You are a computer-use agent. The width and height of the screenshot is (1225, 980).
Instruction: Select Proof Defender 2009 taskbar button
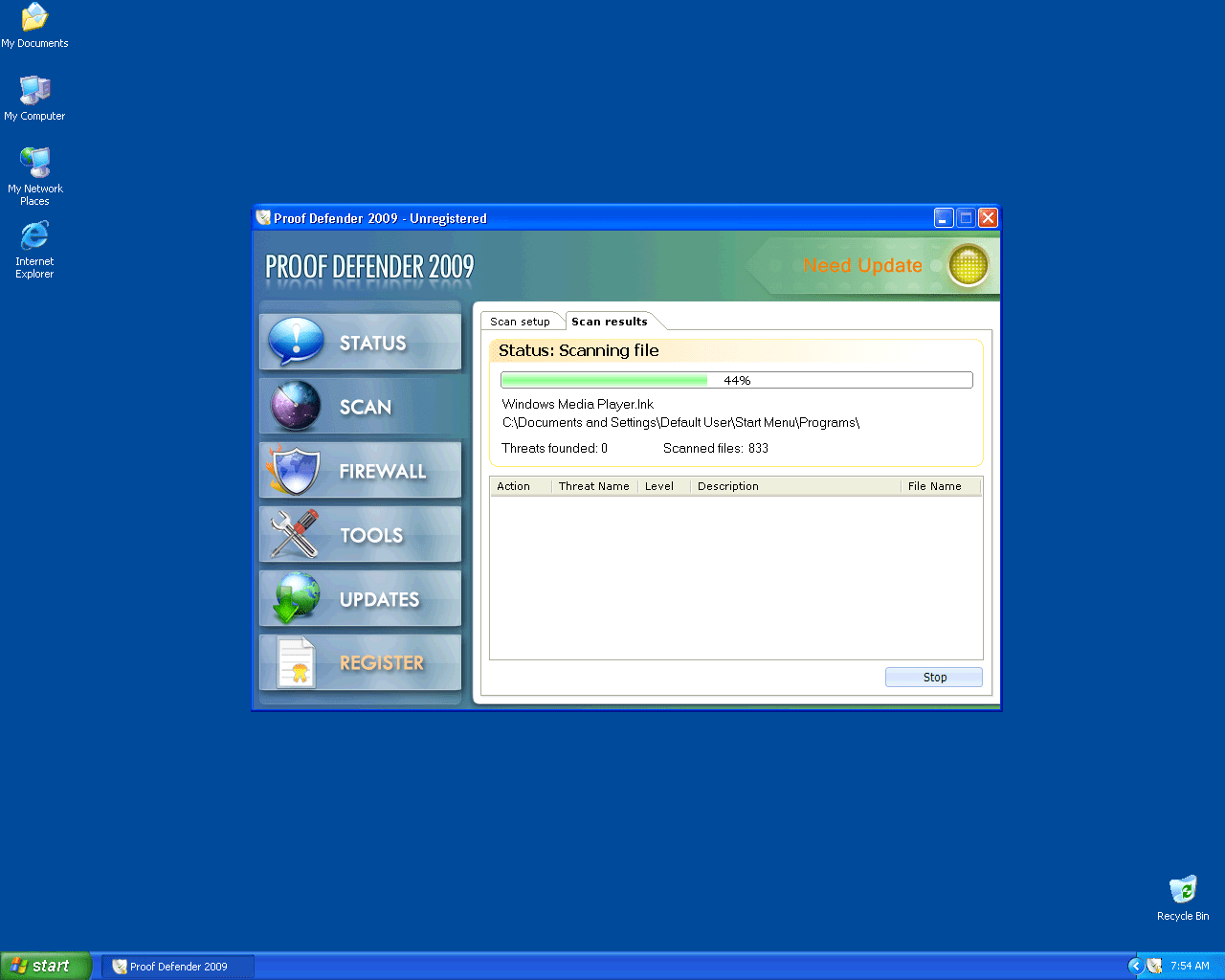(x=178, y=967)
